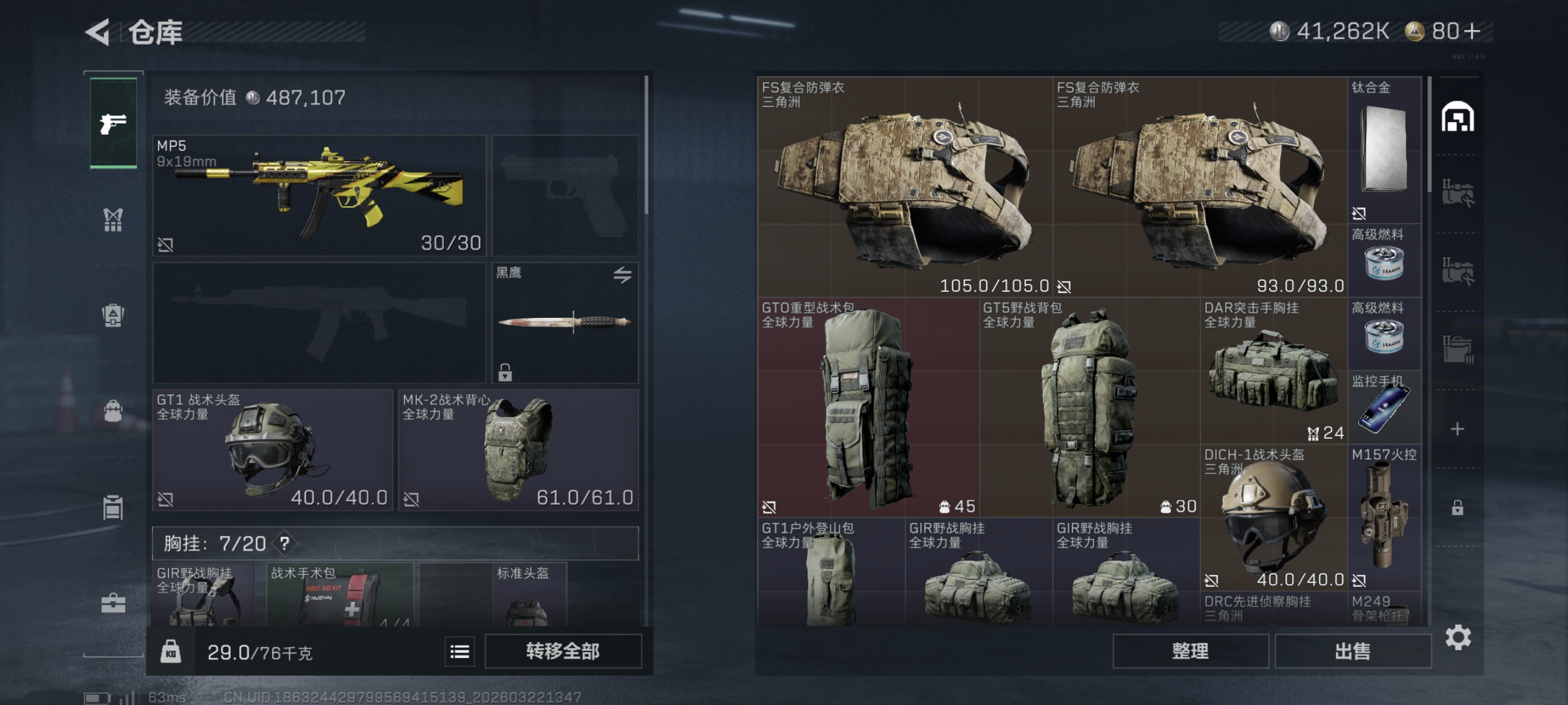Open settings gear near 出售 button
Viewport: 1568px width, 705px height.
pos(1458,637)
